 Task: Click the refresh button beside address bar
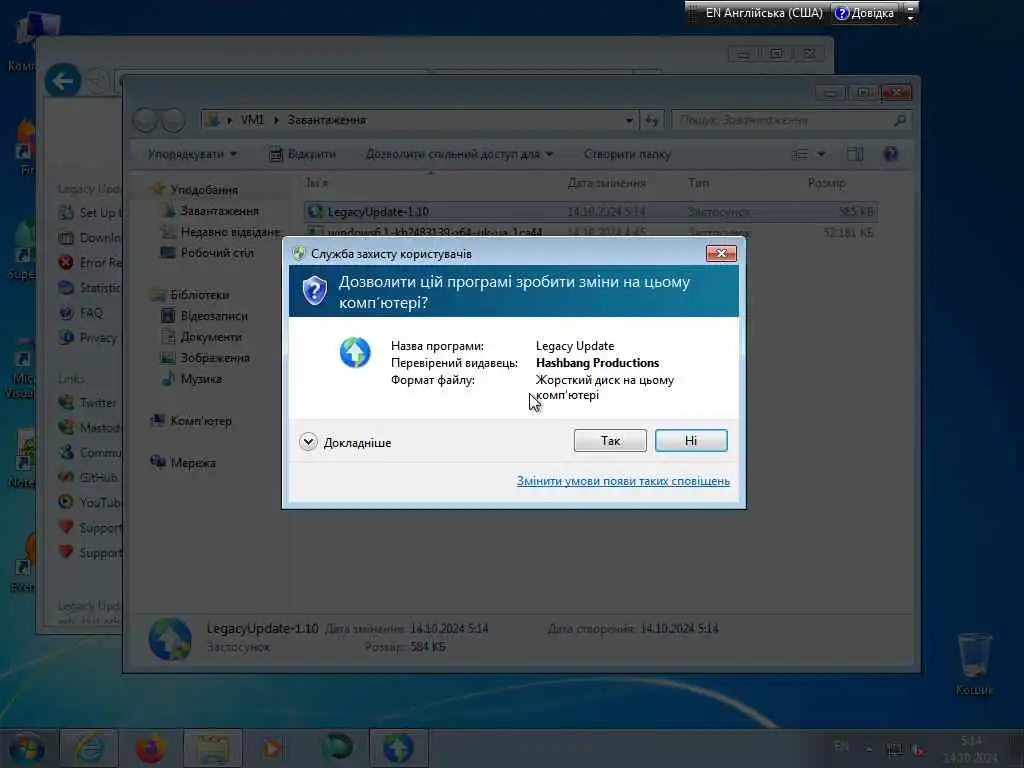pyautogui.click(x=651, y=120)
